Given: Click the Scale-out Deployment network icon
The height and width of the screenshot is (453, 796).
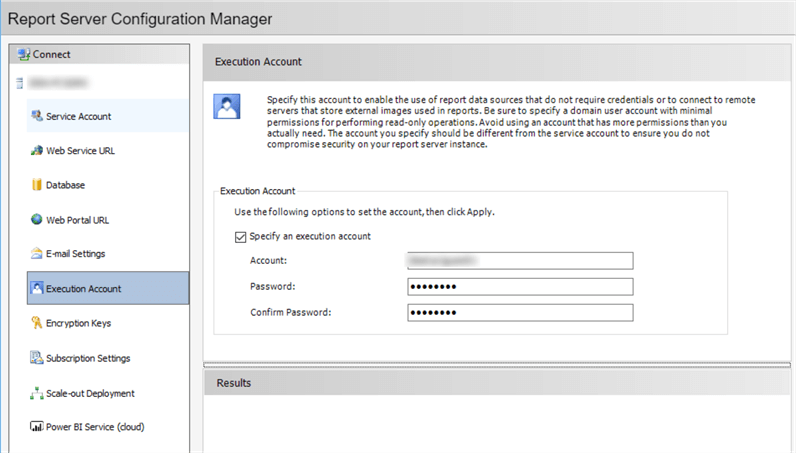Looking at the screenshot, I should [x=37, y=393].
